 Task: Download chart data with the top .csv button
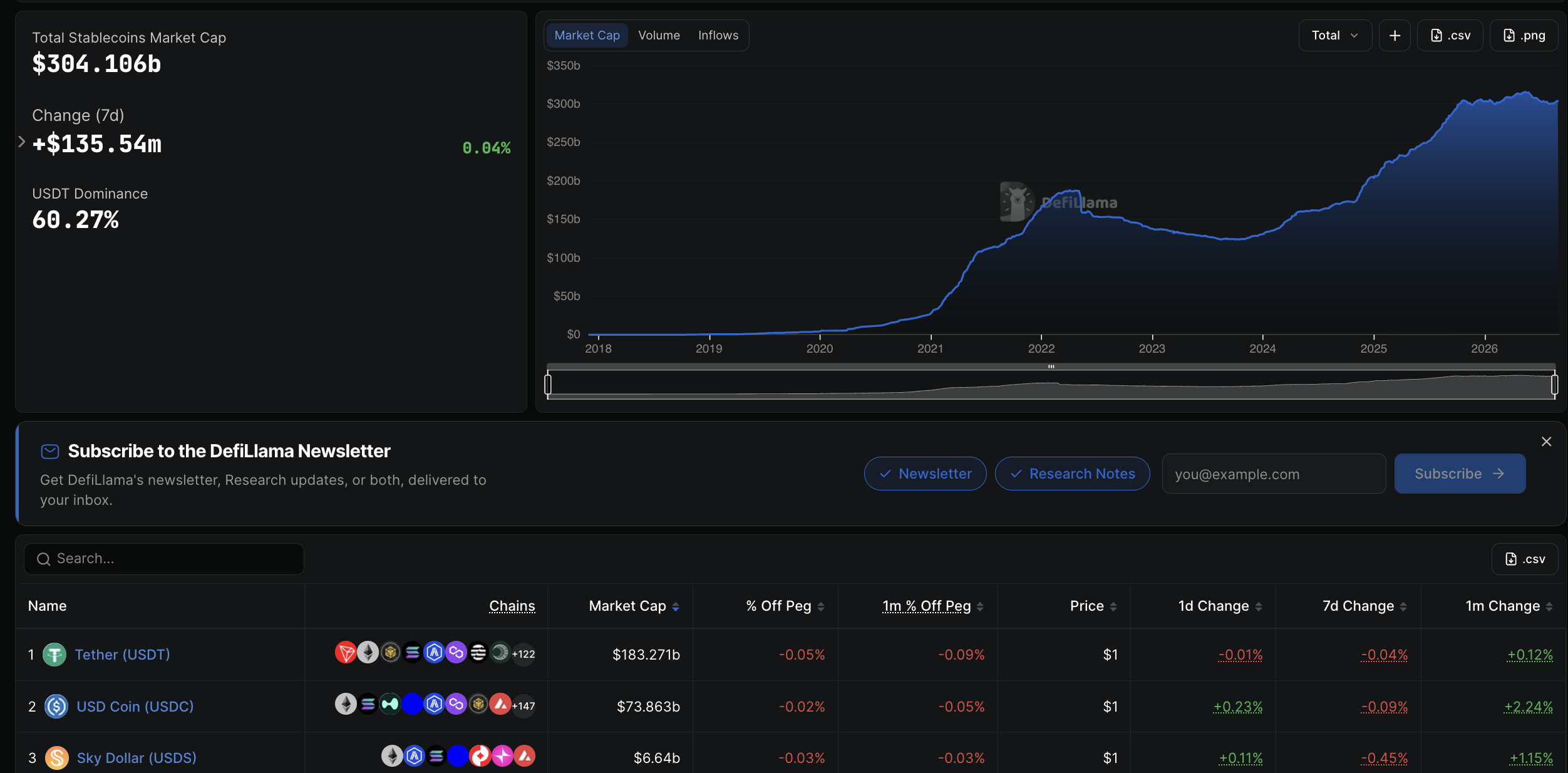click(x=1450, y=36)
